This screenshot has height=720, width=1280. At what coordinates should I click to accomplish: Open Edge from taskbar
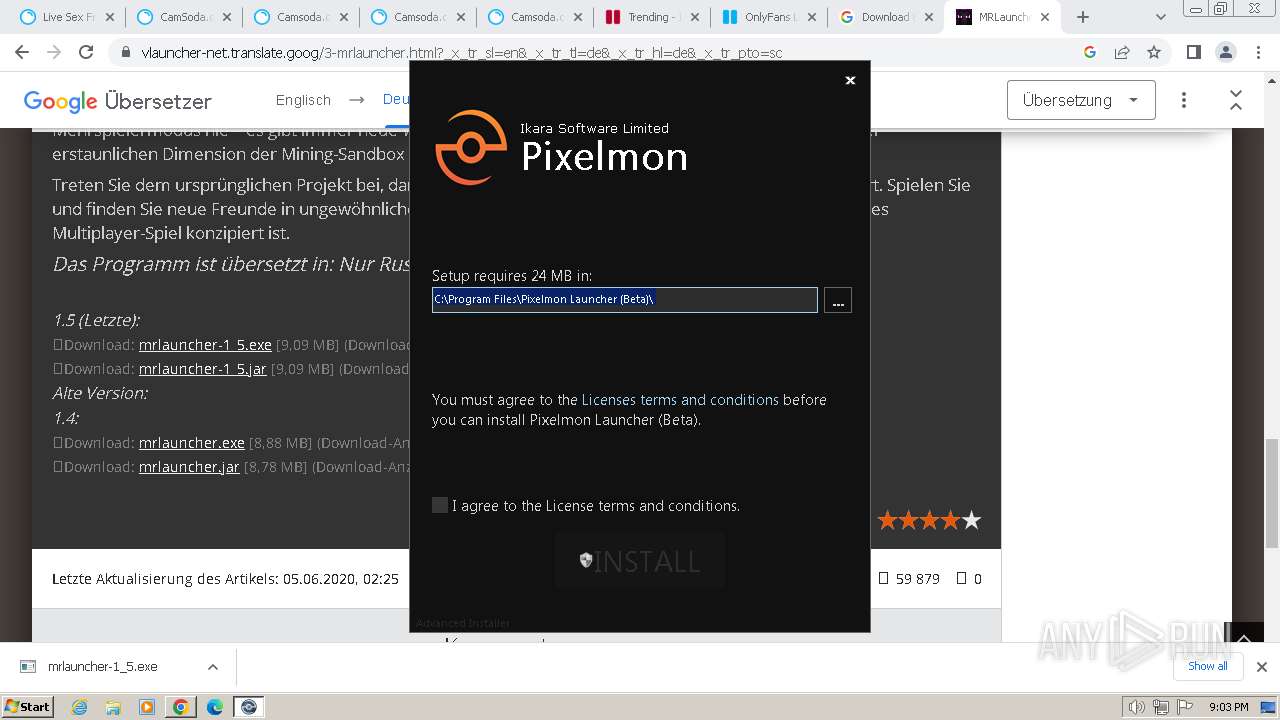point(215,707)
